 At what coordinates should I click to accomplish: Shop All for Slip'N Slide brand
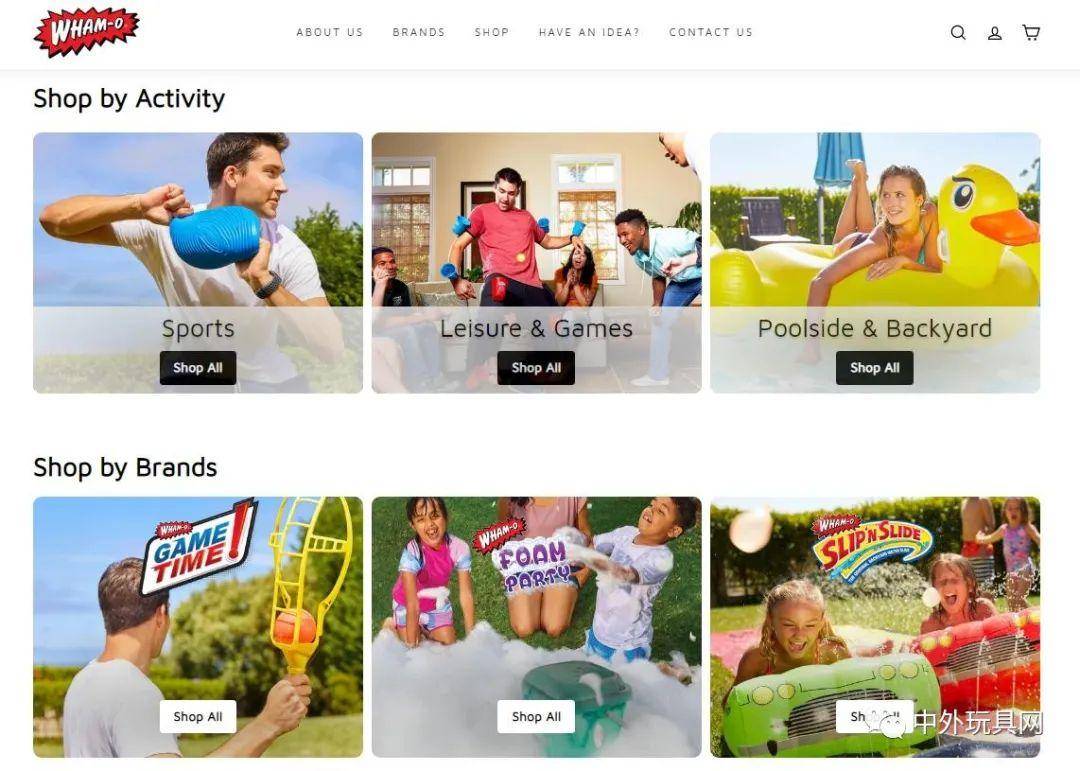click(875, 717)
